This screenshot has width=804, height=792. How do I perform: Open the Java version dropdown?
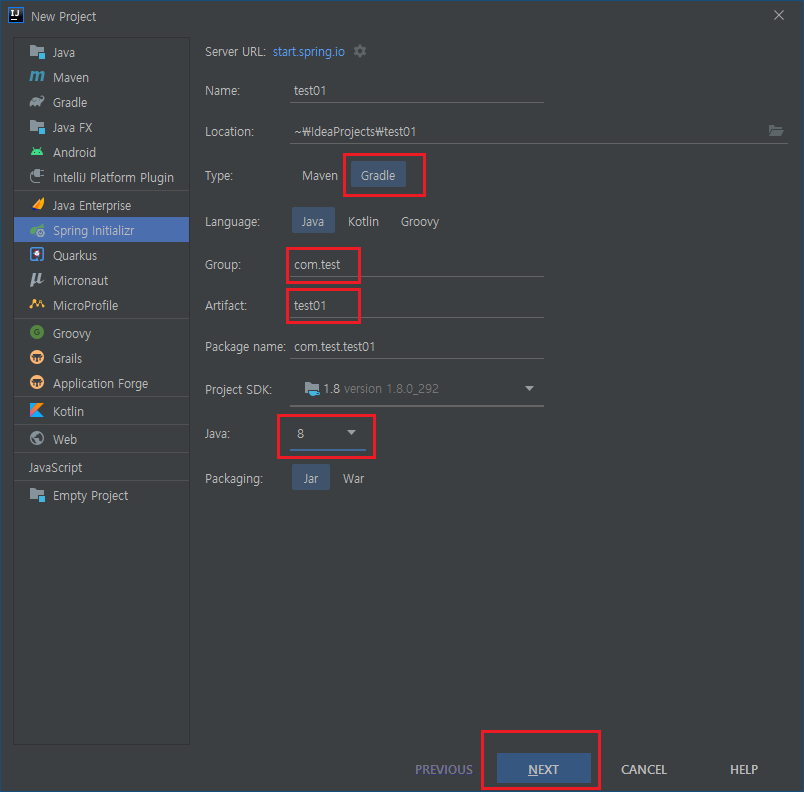click(x=328, y=434)
